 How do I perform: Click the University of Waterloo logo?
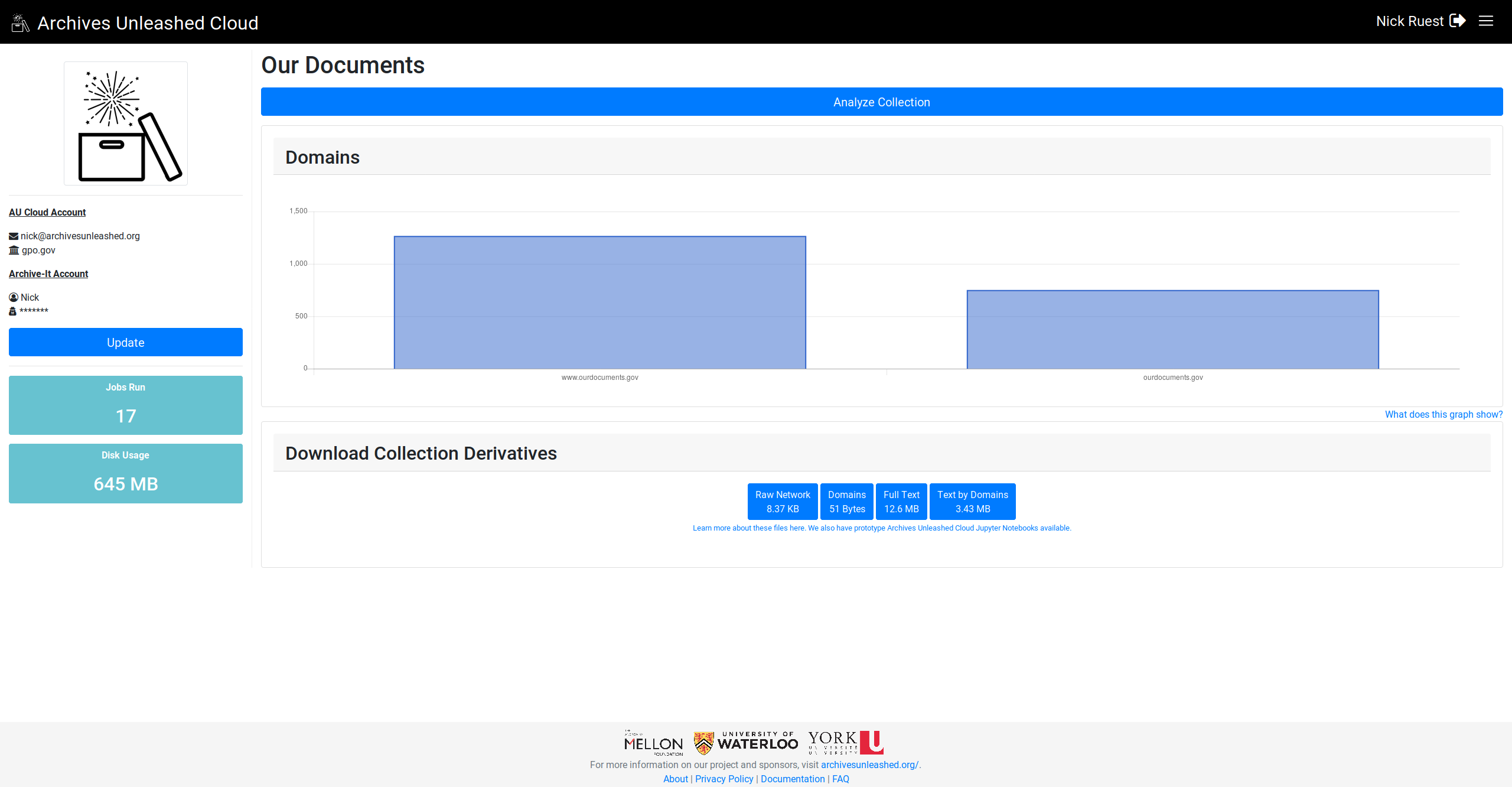point(746,743)
